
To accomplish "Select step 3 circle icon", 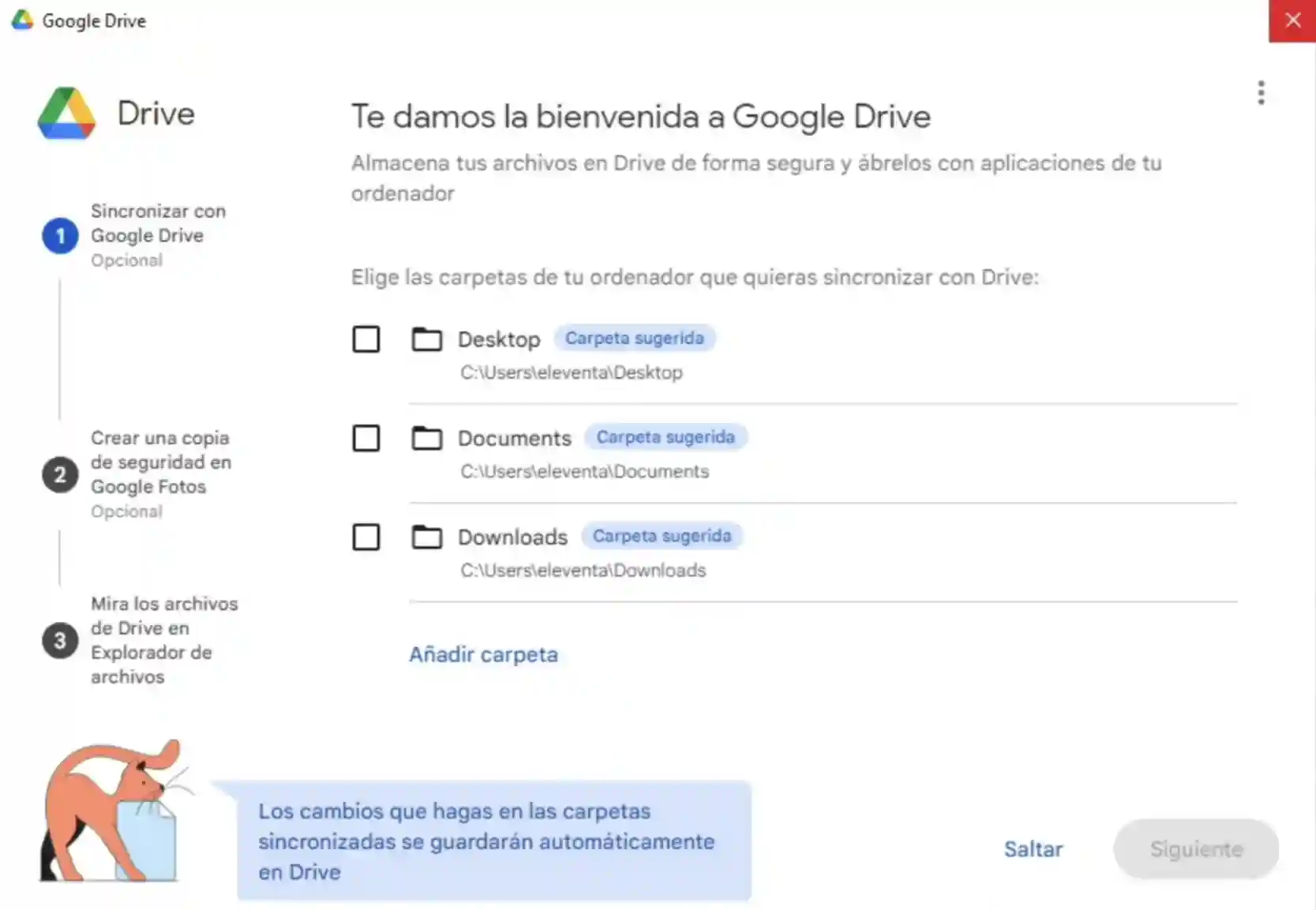I will pos(60,640).
